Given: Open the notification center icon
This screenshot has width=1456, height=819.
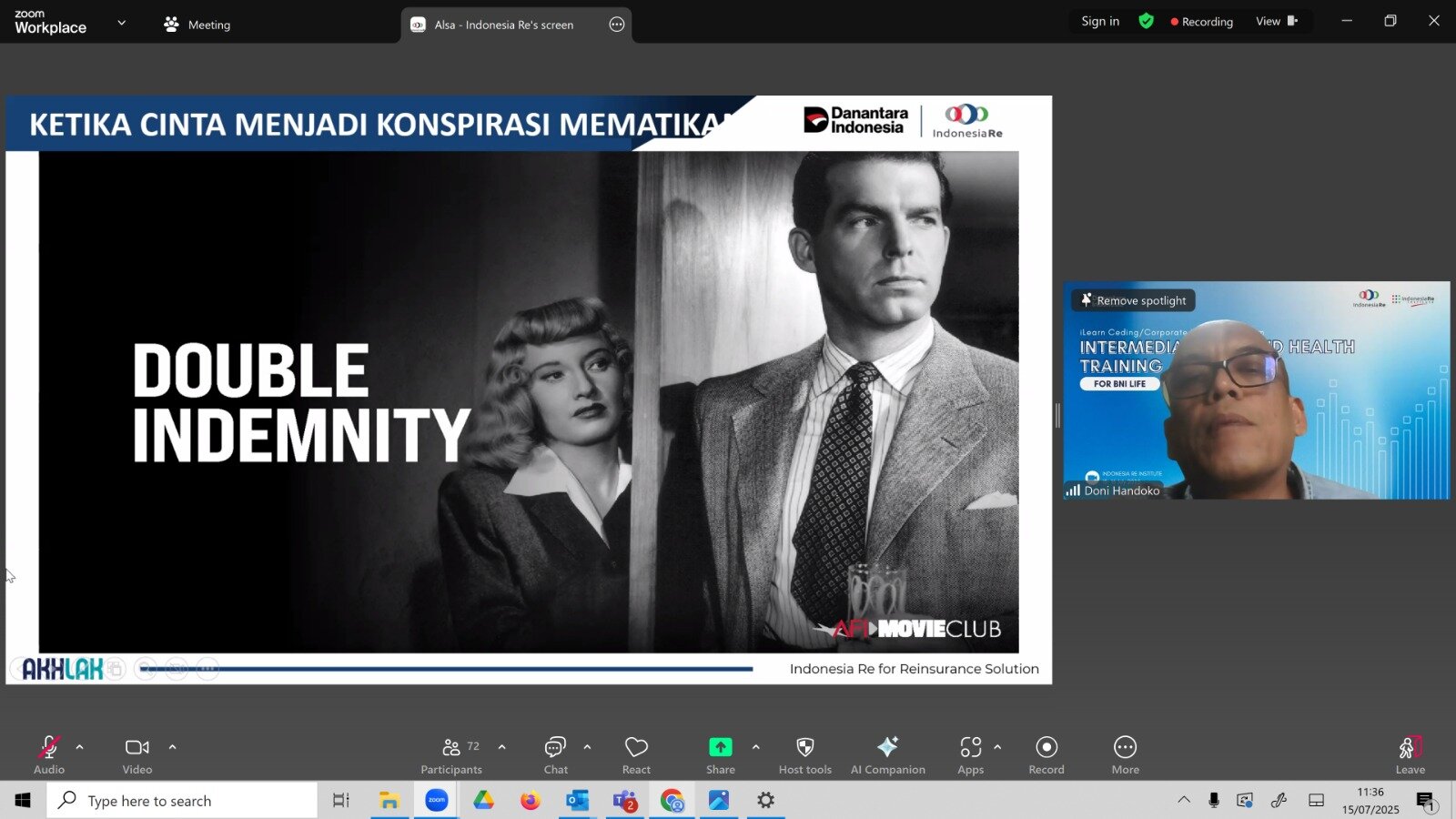Looking at the screenshot, I should [x=1426, y=801].
